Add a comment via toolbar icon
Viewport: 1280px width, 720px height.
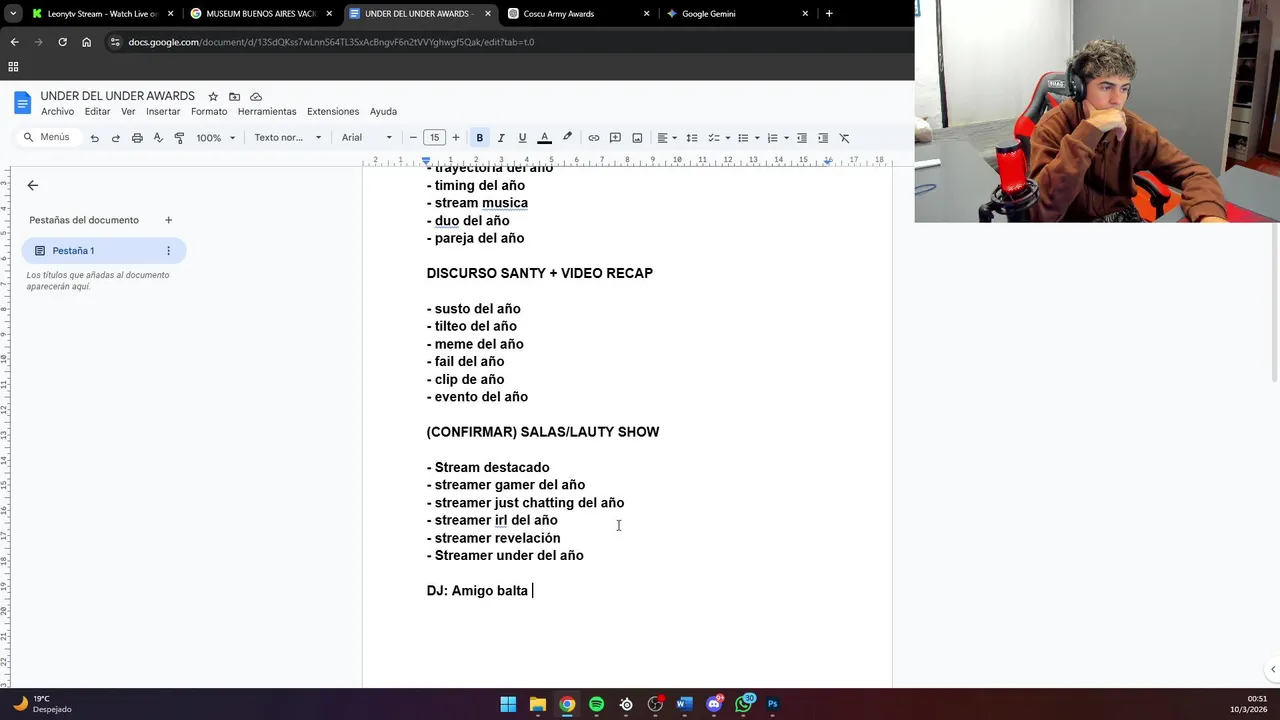[615, 138]
